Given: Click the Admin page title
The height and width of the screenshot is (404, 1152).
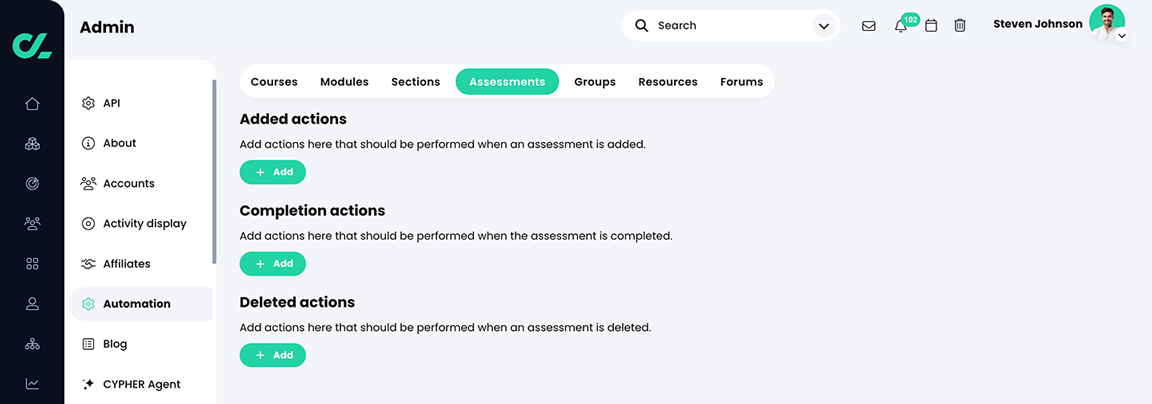Looking at the screenshot, I should coord(107,28).
